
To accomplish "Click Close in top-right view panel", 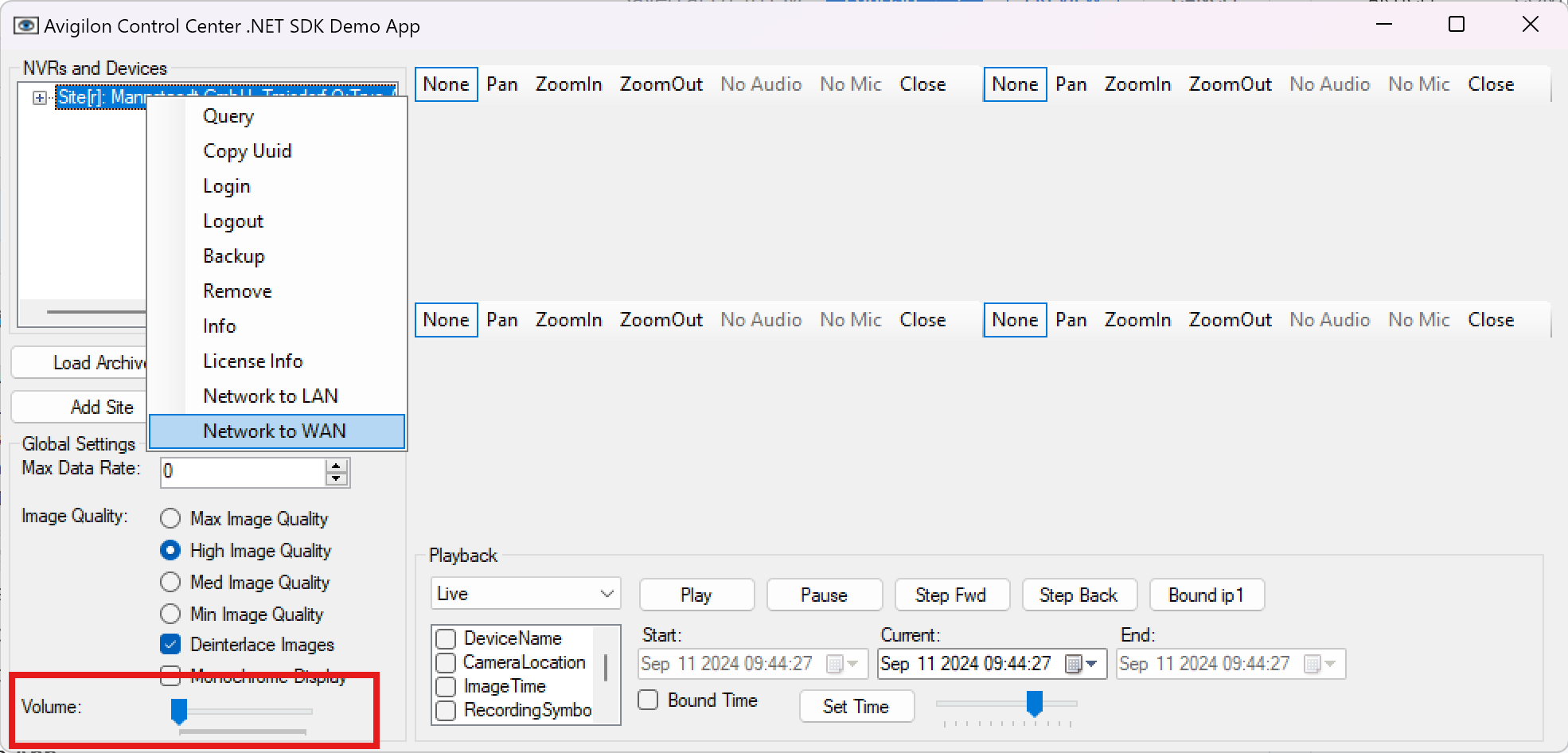I will pyautogui.click(x=1491, y=84).
